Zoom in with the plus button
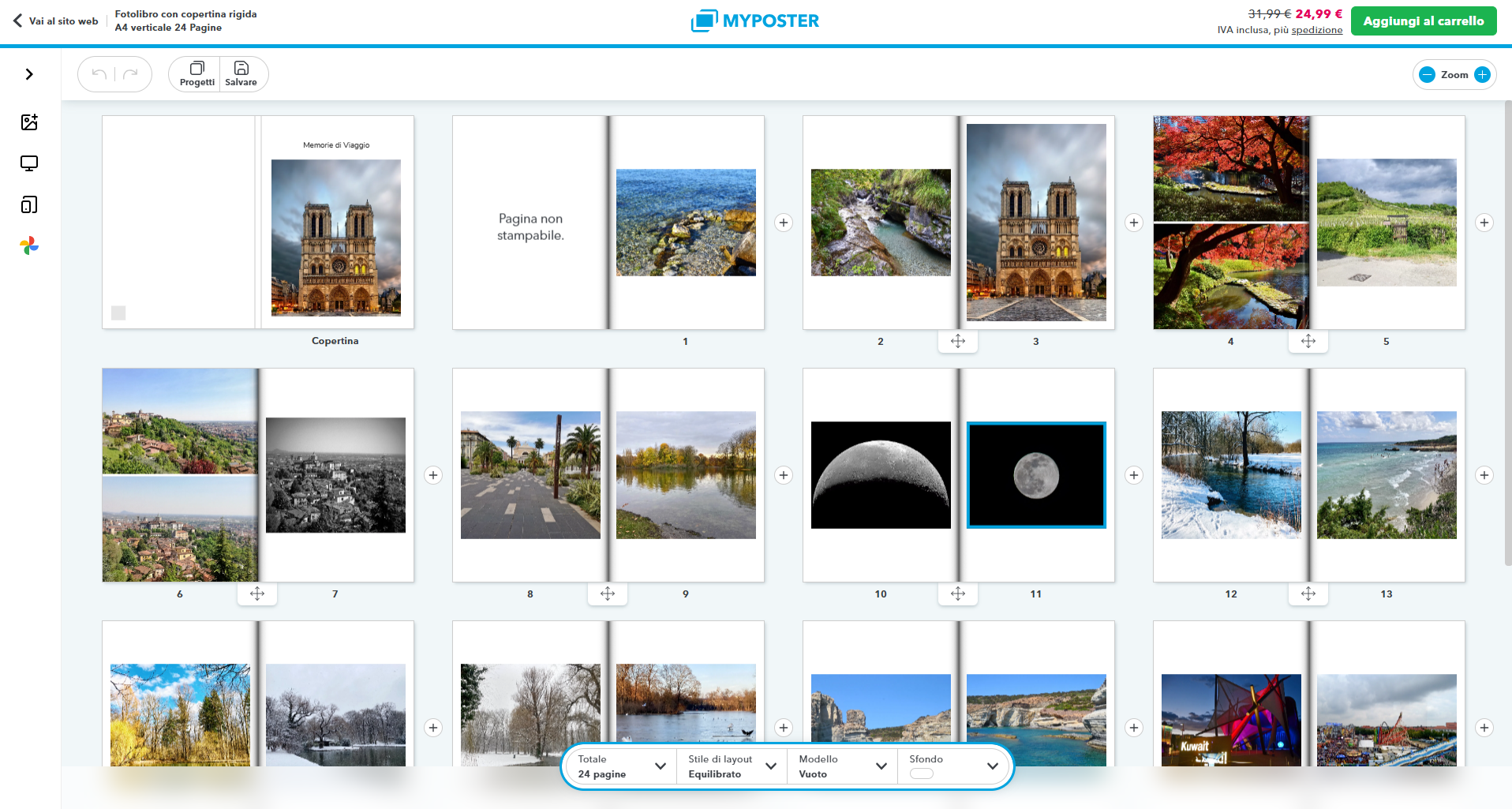This screenshot has height=809, width=1512. (1482, 75)
